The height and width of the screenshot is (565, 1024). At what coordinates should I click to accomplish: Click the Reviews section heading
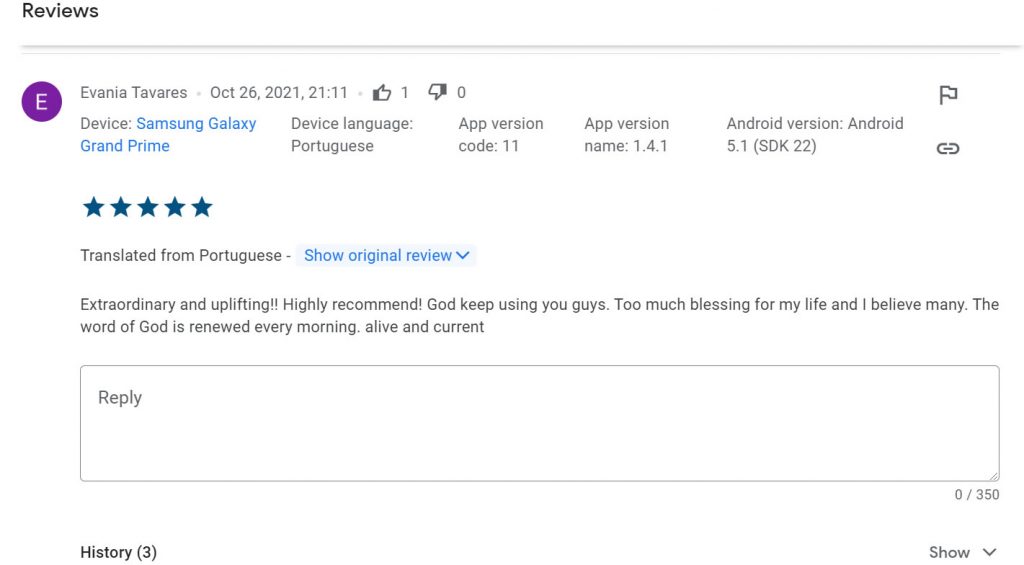point(60,12)
